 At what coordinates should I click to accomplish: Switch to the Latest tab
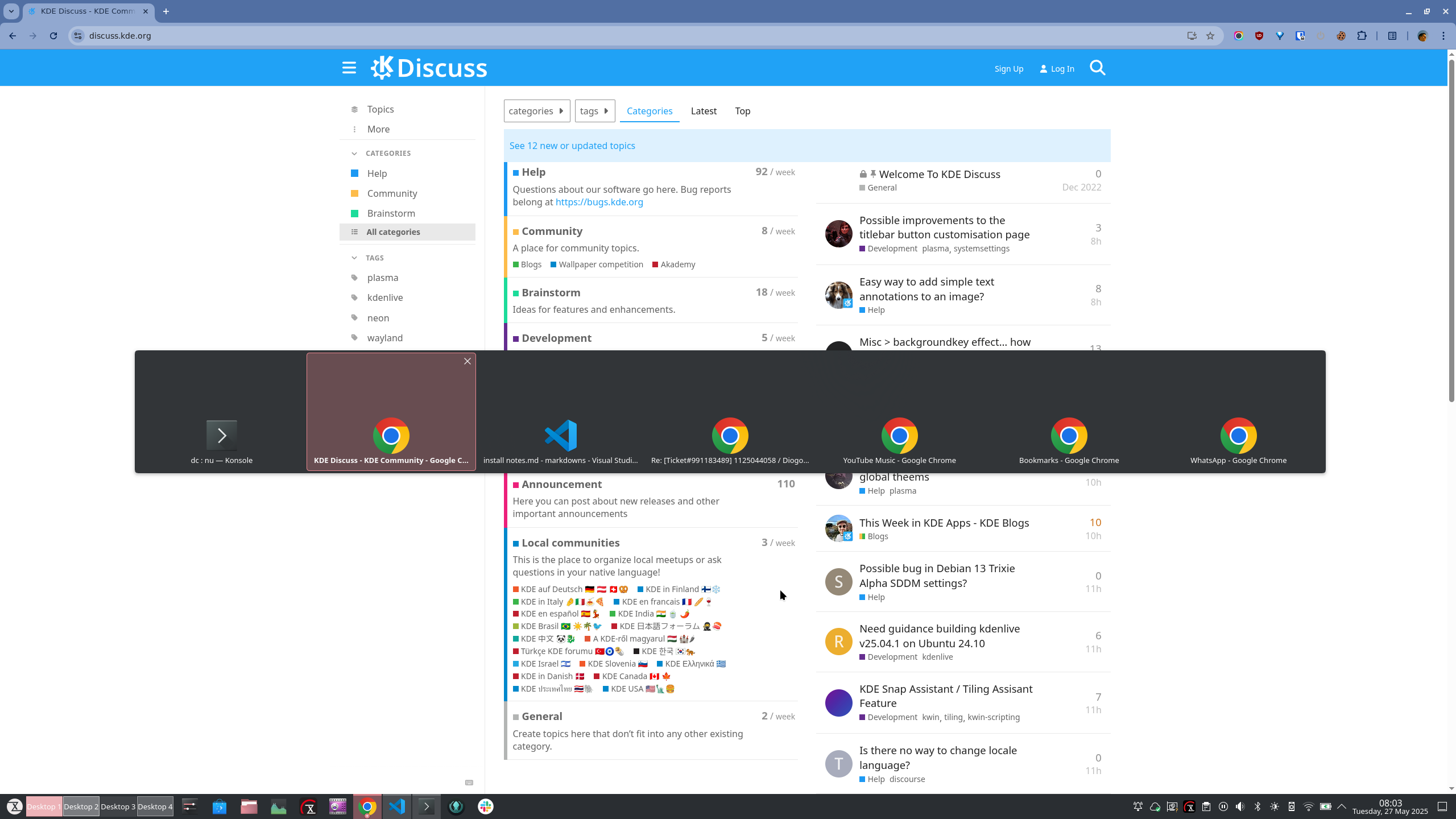(704, 111)
